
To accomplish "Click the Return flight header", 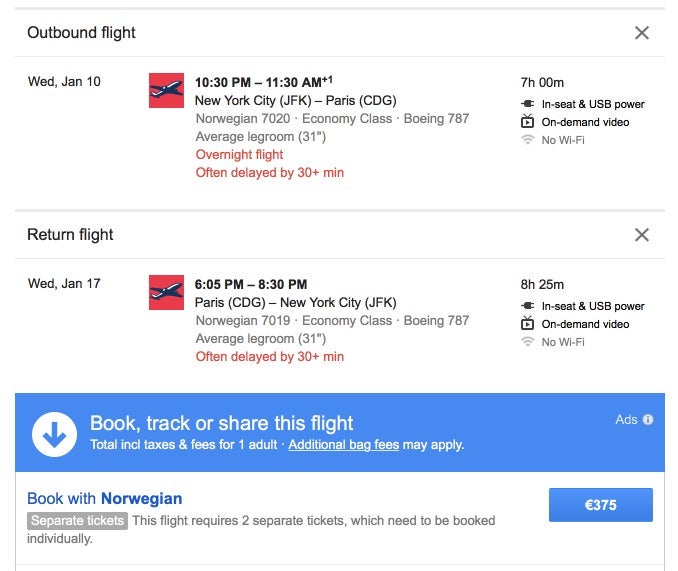I will tap(70, 235).
